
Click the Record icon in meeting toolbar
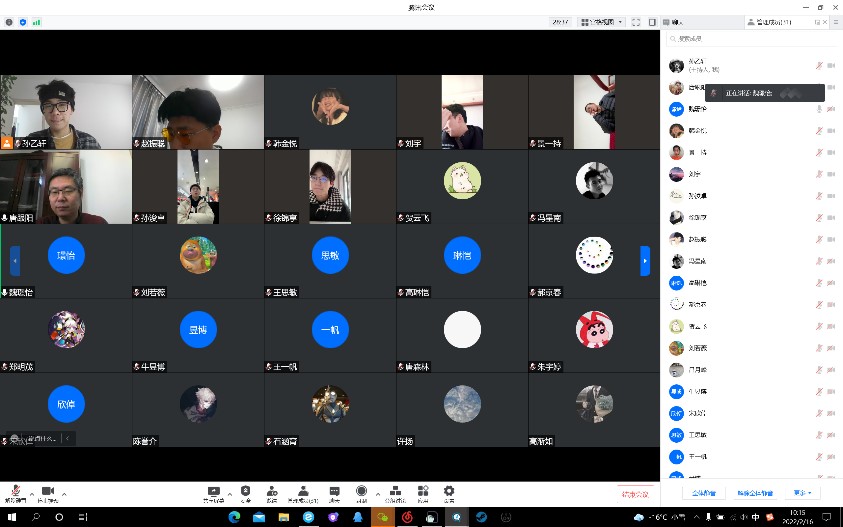[361, 492]
